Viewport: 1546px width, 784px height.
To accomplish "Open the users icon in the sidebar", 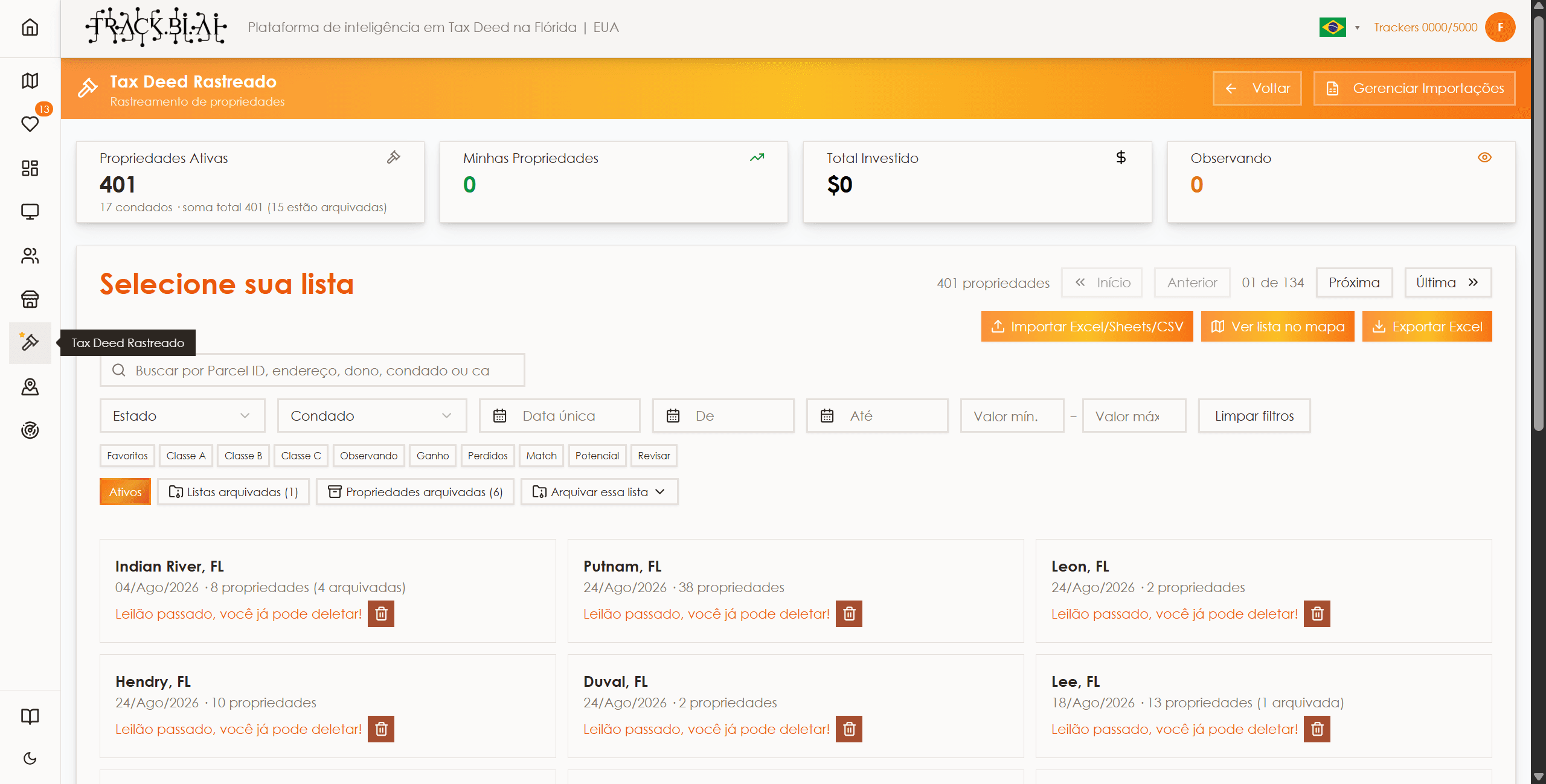I will (x=30, y=255).
